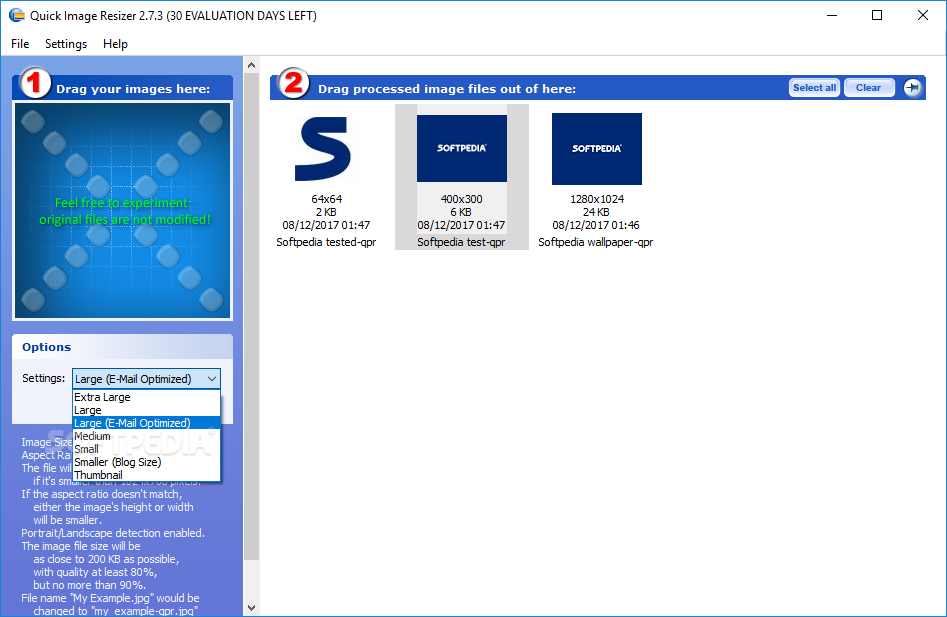The image size is (947, 617).
Task: Choose Extra Large from the settings list
Action: pyautogui.click(x=146, y=397)
